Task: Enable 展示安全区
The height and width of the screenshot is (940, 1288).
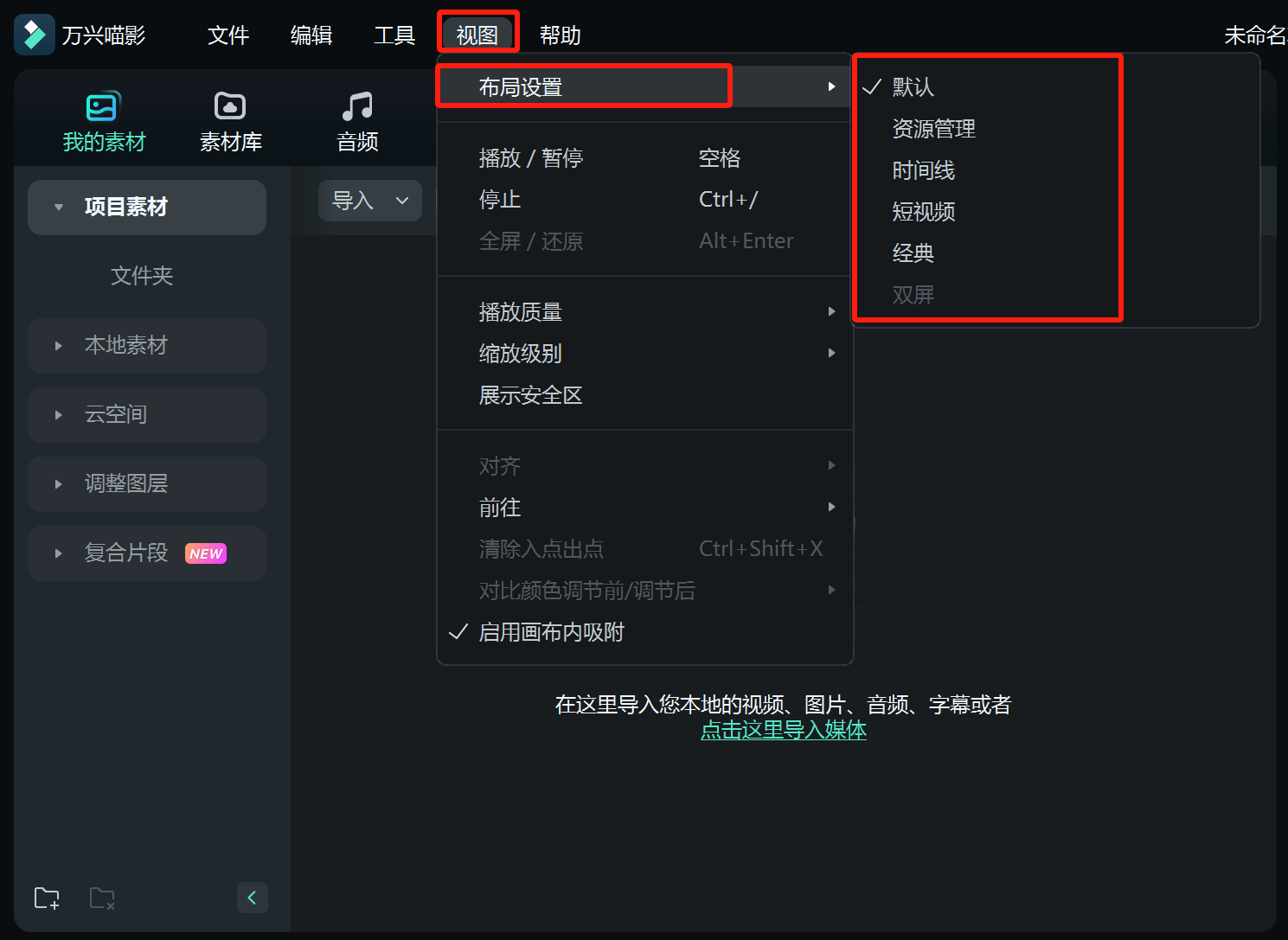Action: click(530, 395)
